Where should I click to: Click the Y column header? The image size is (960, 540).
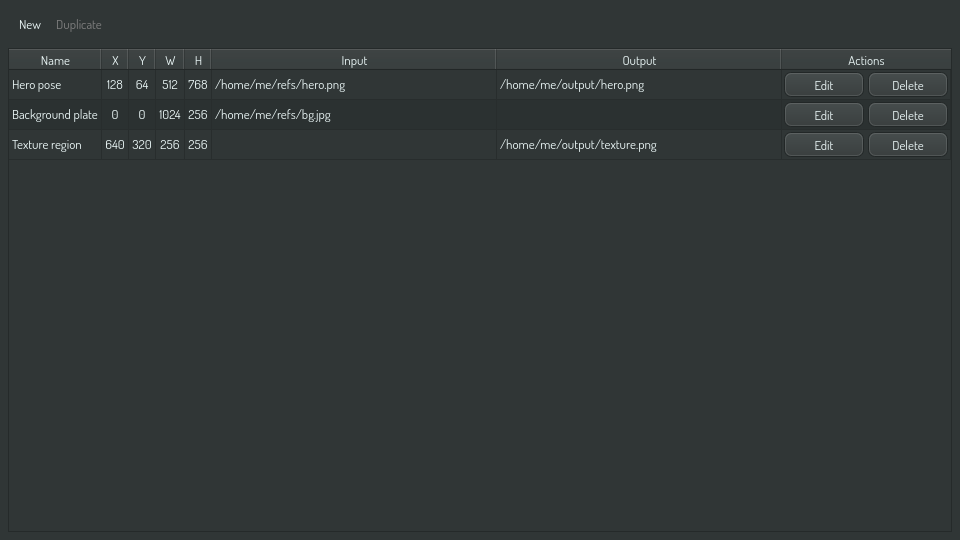142,60
